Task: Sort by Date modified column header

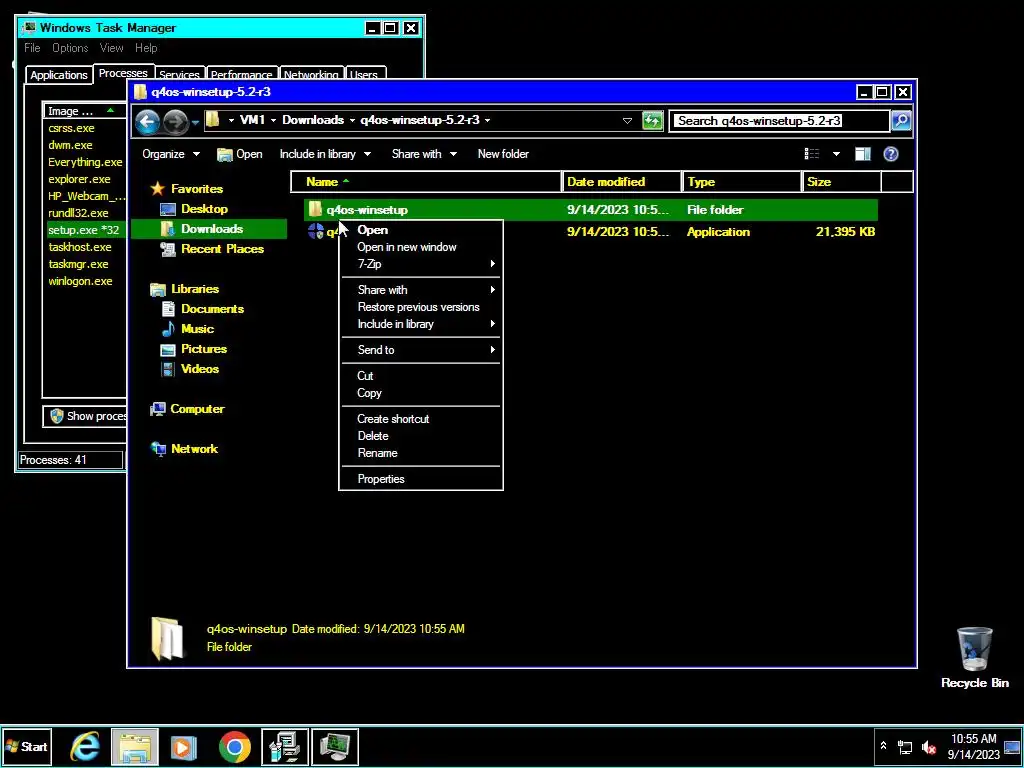Action: point(622,182)
